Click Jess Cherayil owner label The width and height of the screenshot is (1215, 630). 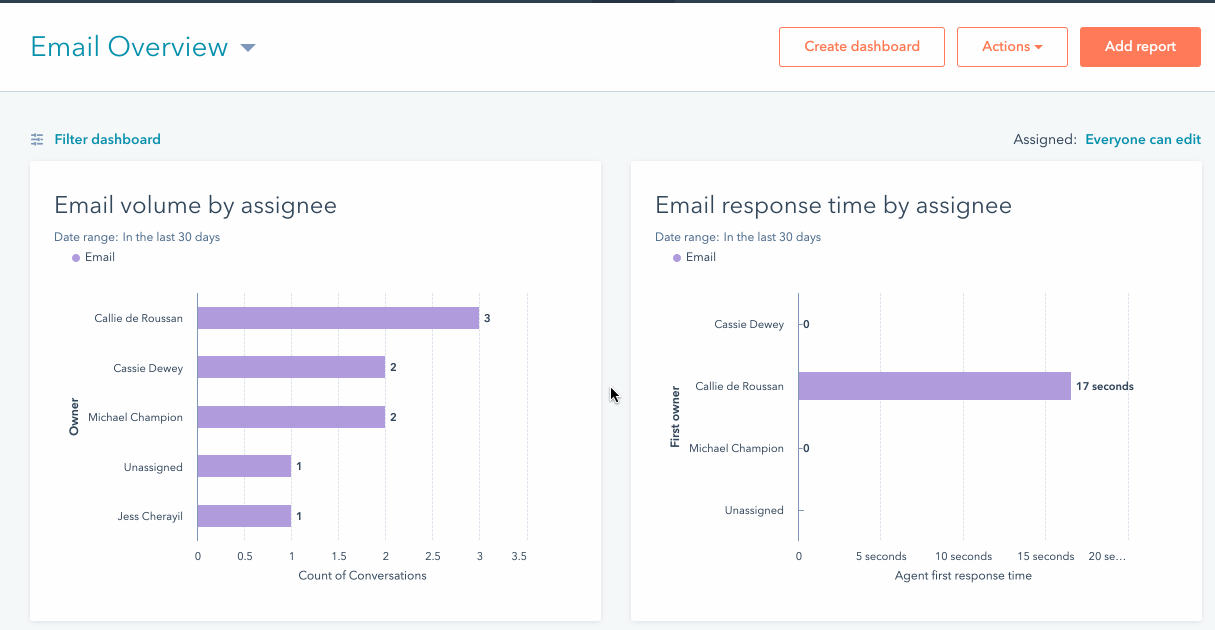(150, 516)
